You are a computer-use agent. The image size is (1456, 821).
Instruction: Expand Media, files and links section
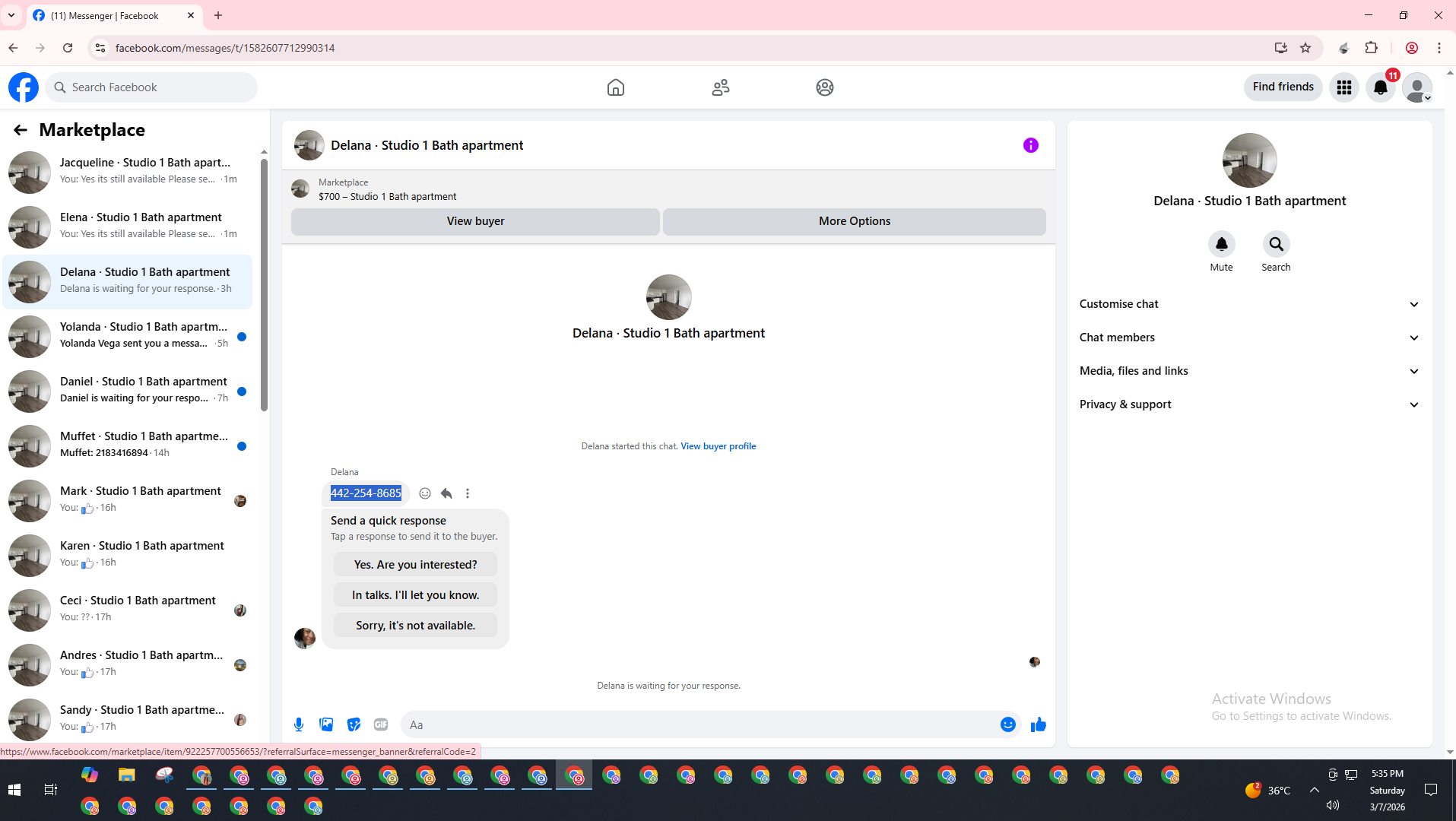(x=1249, y=371)
